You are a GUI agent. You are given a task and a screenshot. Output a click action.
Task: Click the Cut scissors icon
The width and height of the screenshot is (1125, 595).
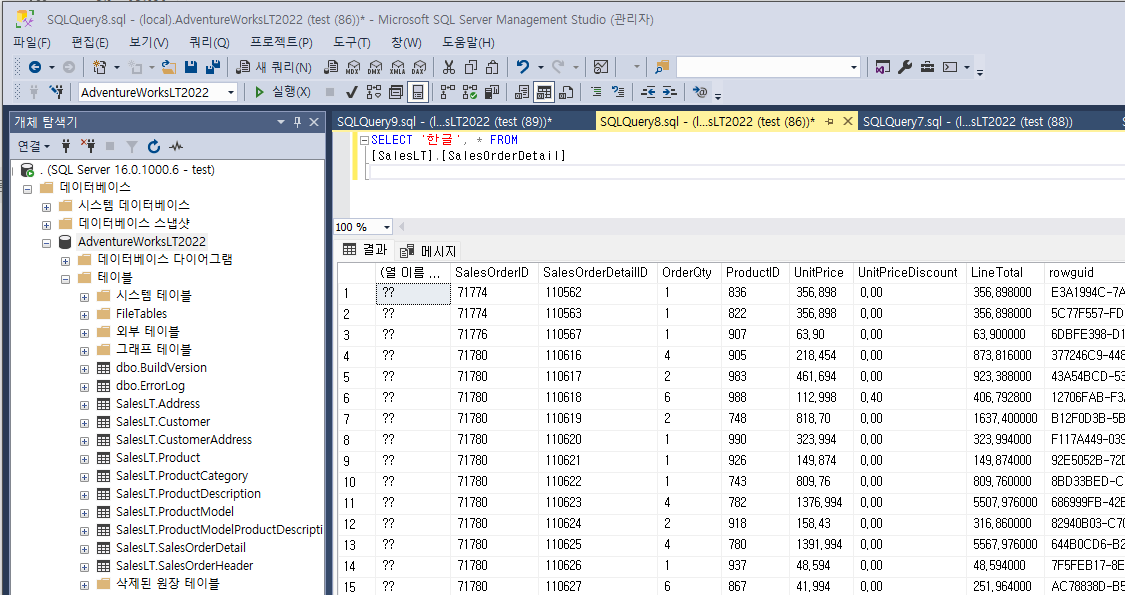[448, 67]
